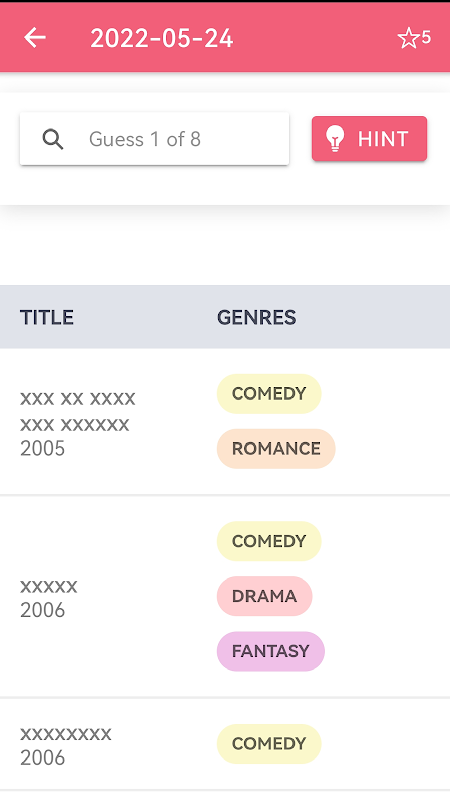Select the masked 2005 movie title
Image resolution: width=450 pixels, height=800 pixels.
78,411
